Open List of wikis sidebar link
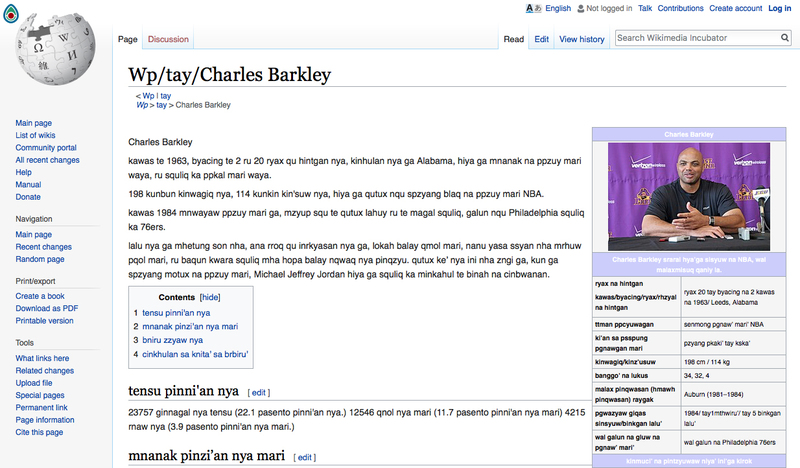800x468 pixels. point(35,135)
